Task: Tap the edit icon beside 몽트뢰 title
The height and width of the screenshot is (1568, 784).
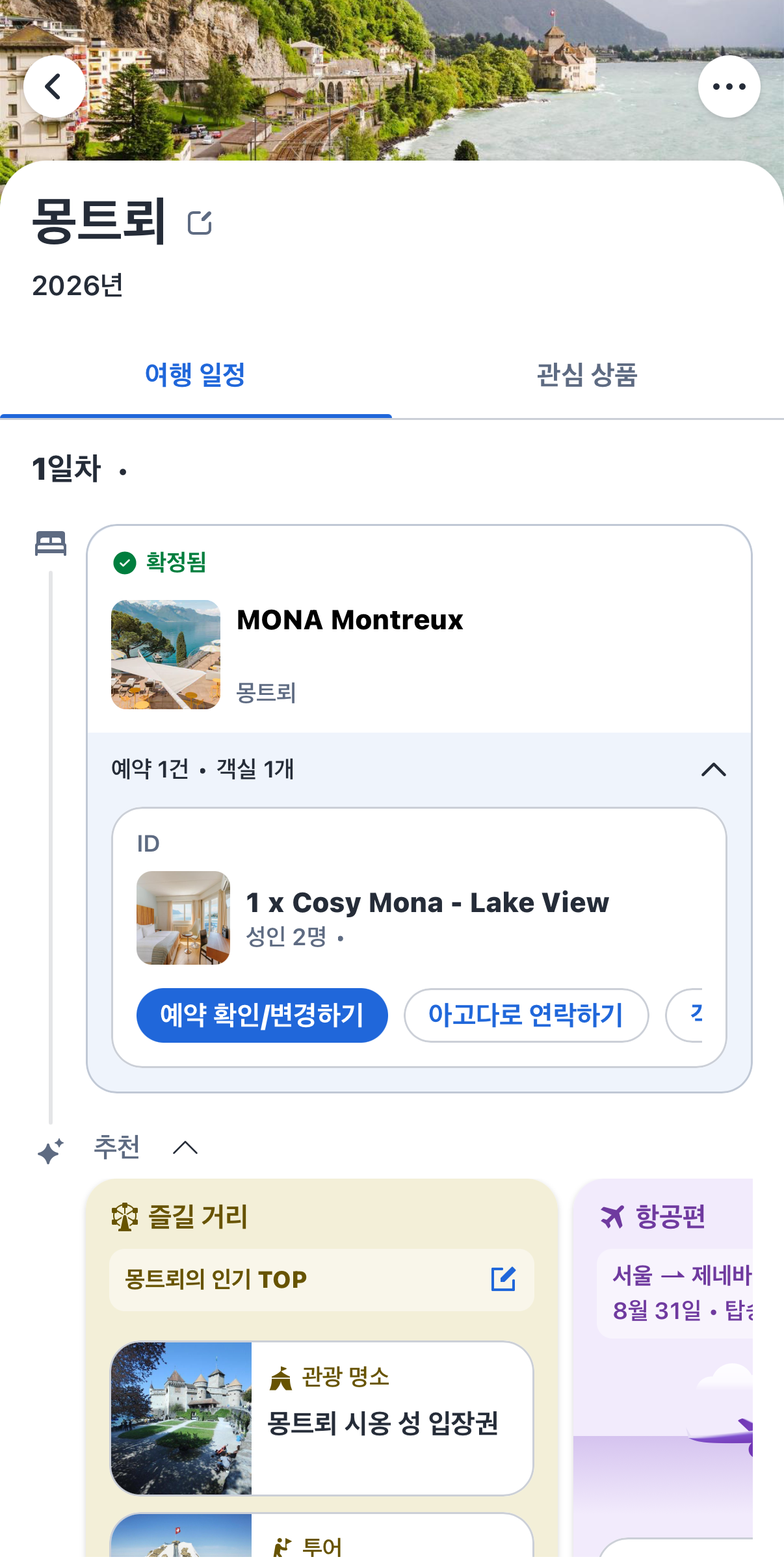Action: pos(200,222)
